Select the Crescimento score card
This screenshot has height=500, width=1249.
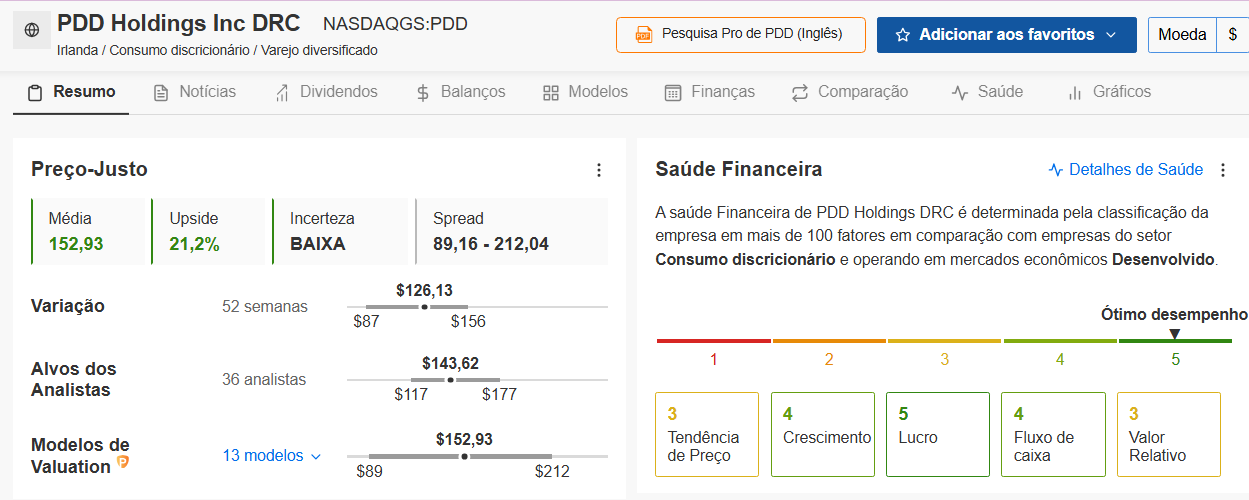pos(822,434)
